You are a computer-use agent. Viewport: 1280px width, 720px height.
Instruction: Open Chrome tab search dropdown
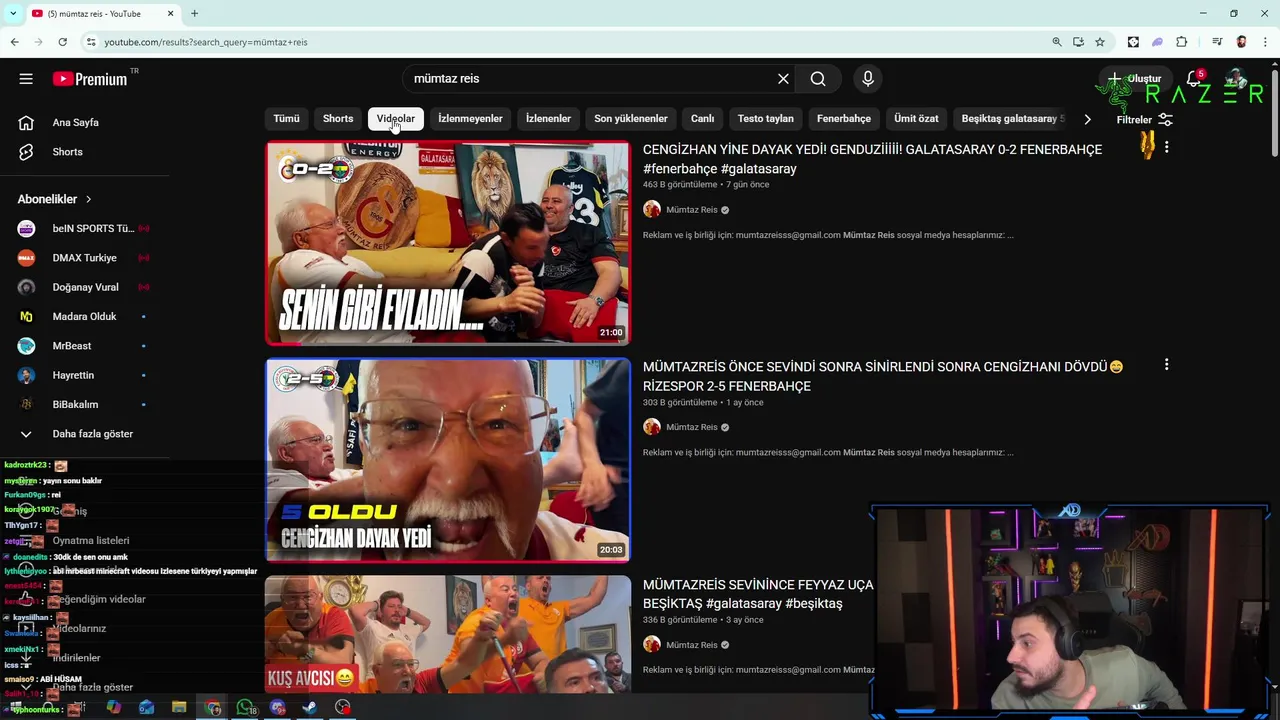tap(13, 13)
